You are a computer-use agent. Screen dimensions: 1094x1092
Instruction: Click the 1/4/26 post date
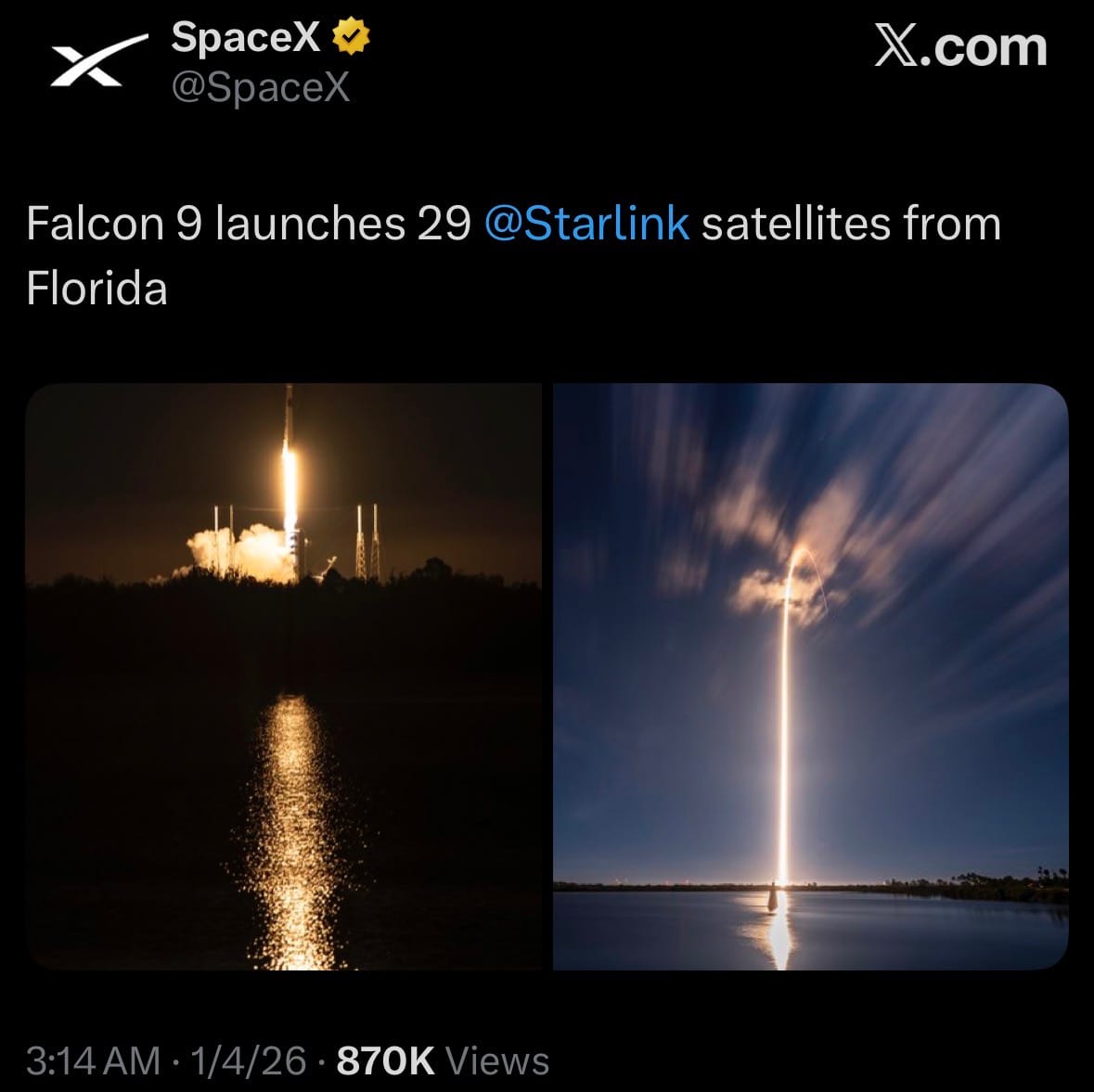tap(248, 1060)
